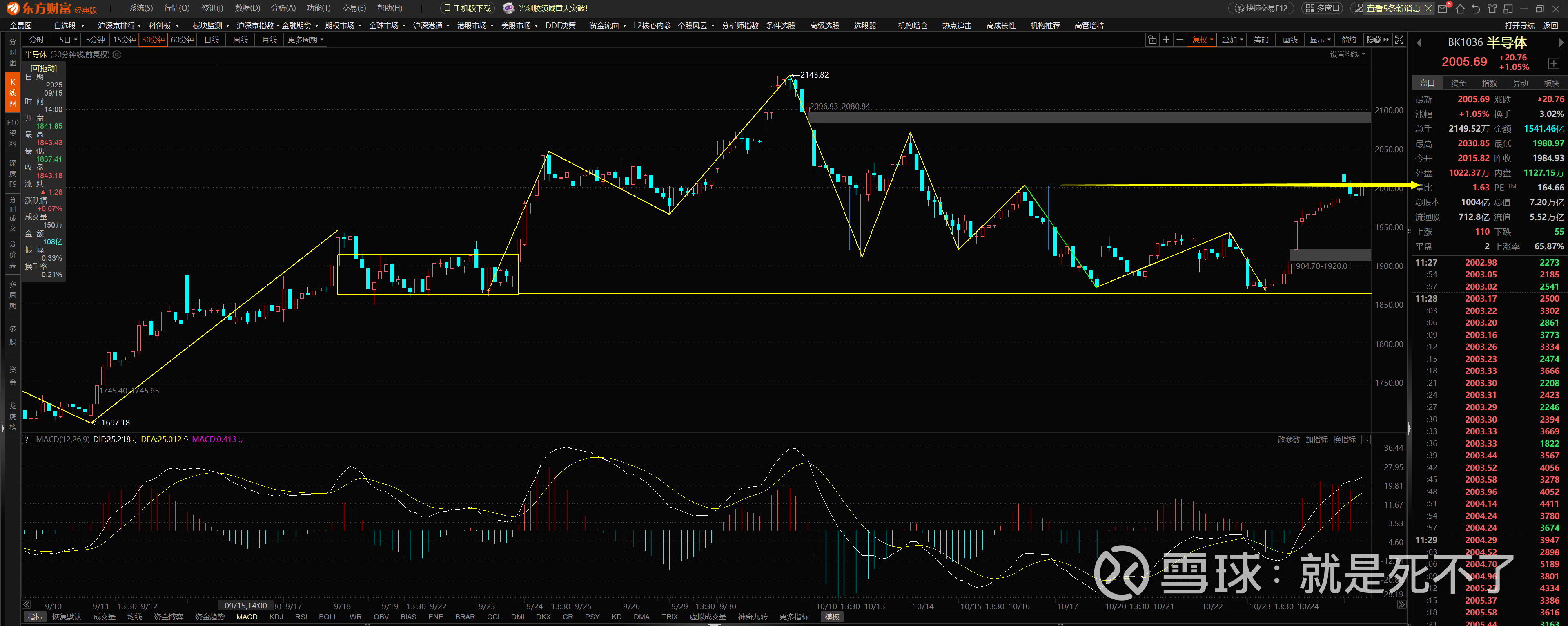Enter fullscreen chart via expand icon
1568x626 pixels.
pyautogui.click(x=1399, y=40)
